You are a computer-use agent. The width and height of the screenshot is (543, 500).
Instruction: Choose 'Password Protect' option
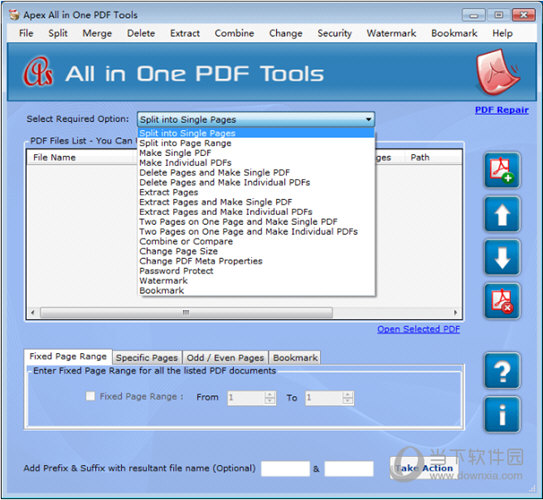pos(256,271)
